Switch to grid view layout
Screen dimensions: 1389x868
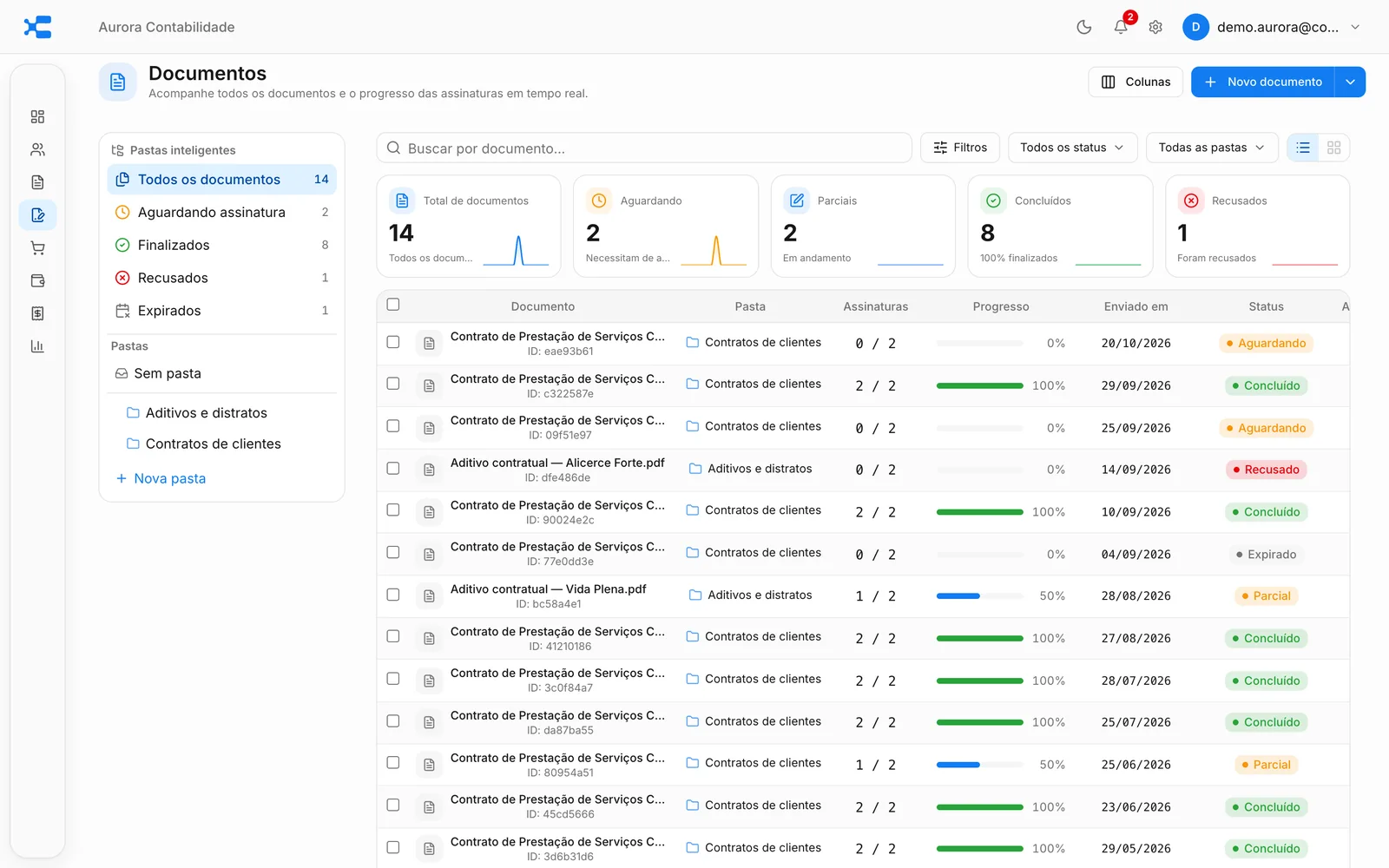1334,148
